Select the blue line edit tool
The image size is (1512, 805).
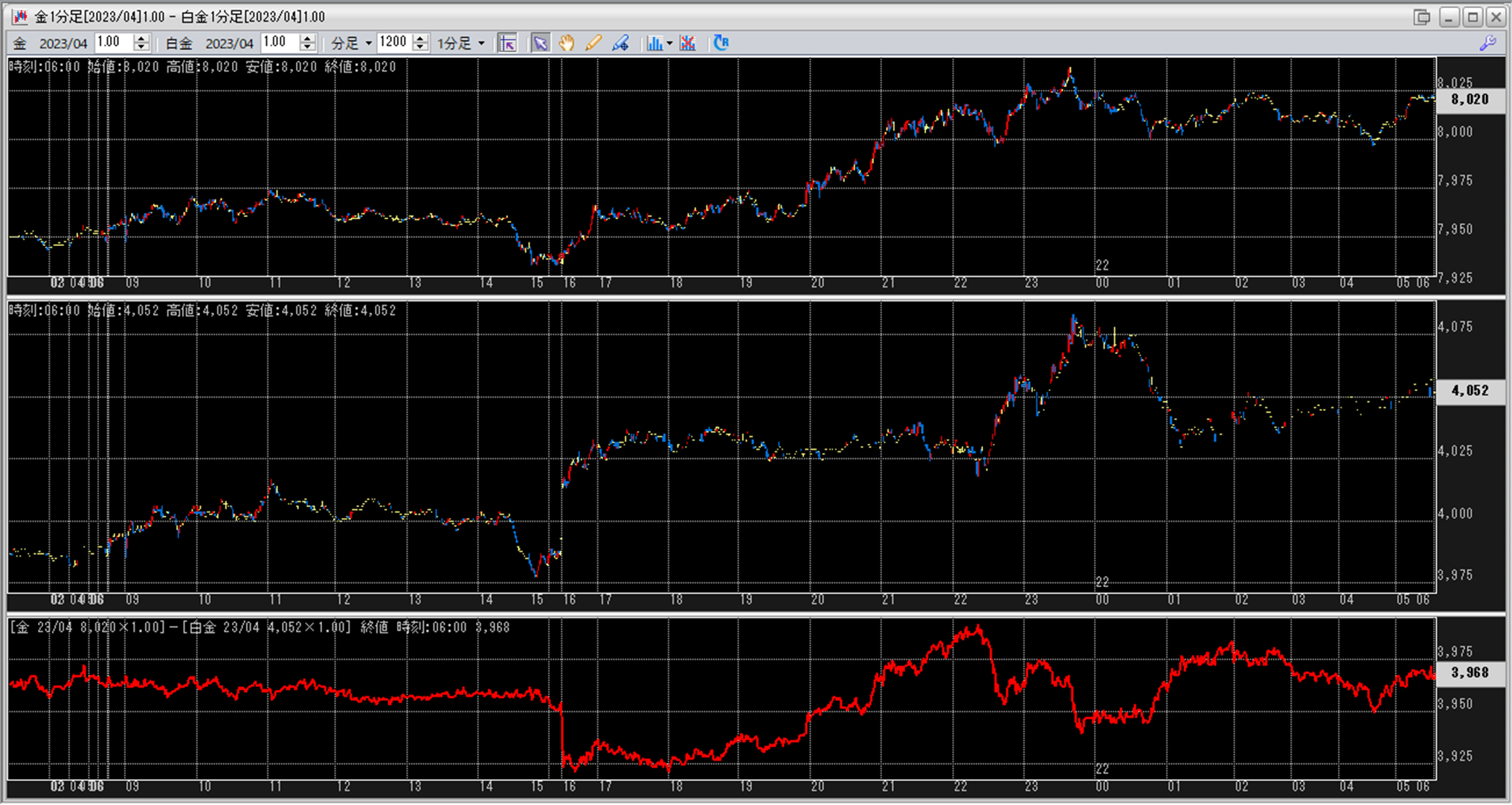pos(620,43)
